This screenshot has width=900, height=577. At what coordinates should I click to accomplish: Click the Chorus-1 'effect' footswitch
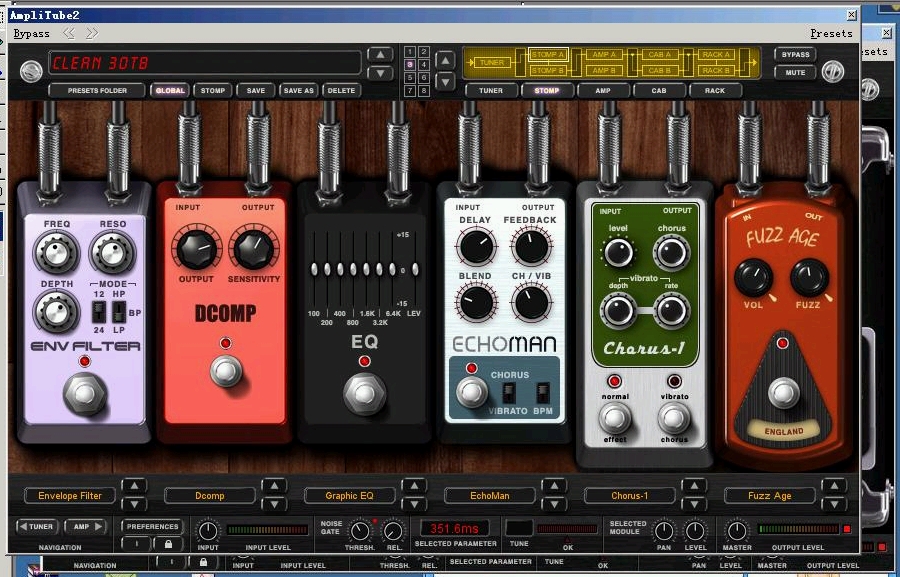point(615,418)
